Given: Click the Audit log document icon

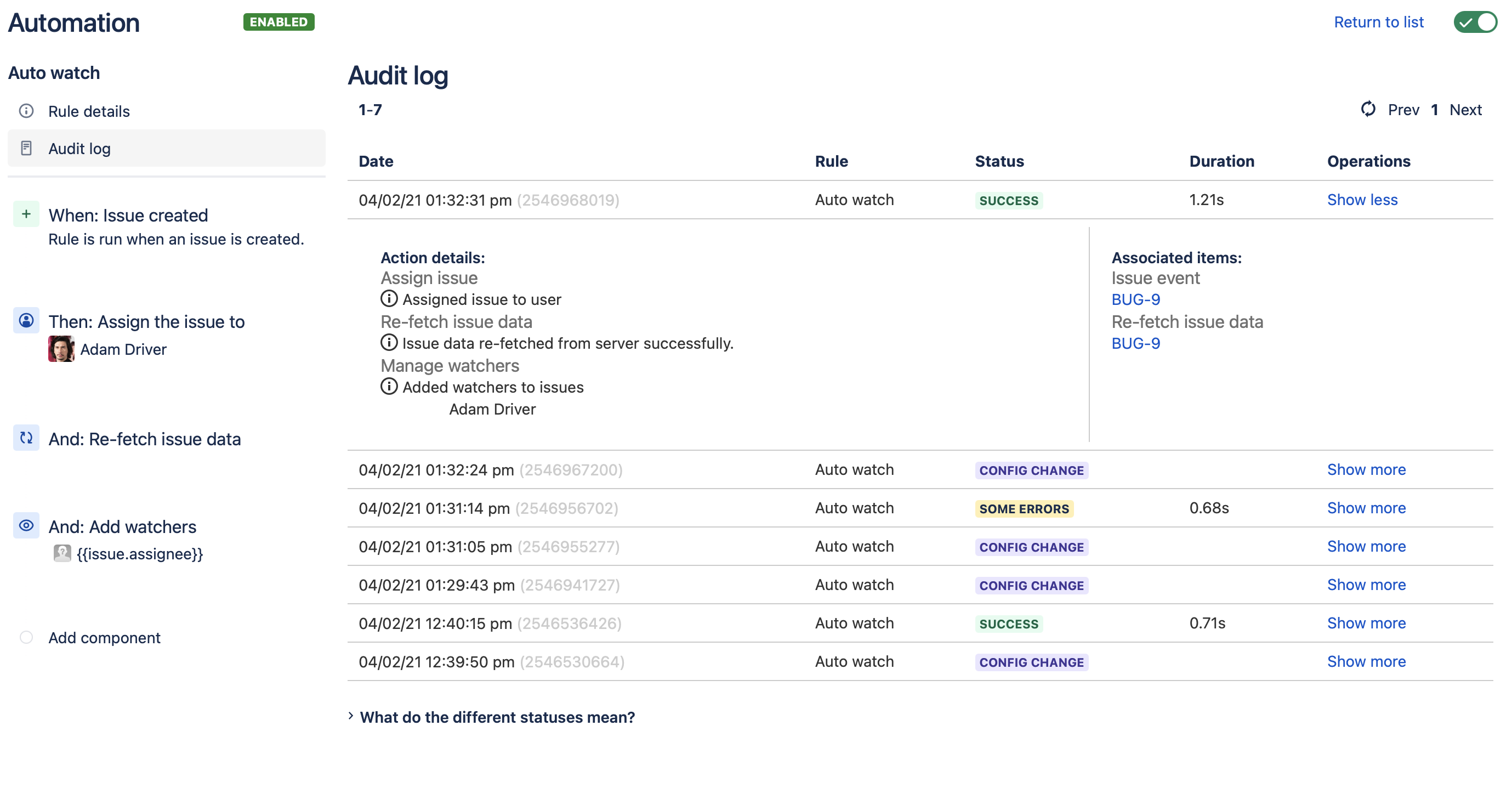Looking at the screenshot, I should [26, 148].
